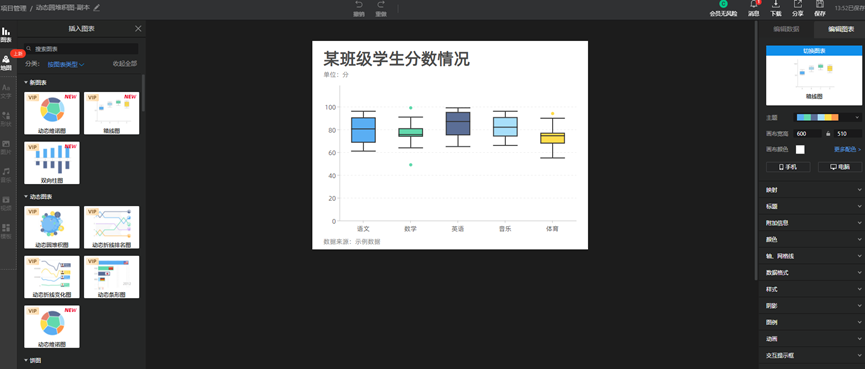Expand the 附加信息 settings section
The image size is (865, 369).
tap(812, 223)
